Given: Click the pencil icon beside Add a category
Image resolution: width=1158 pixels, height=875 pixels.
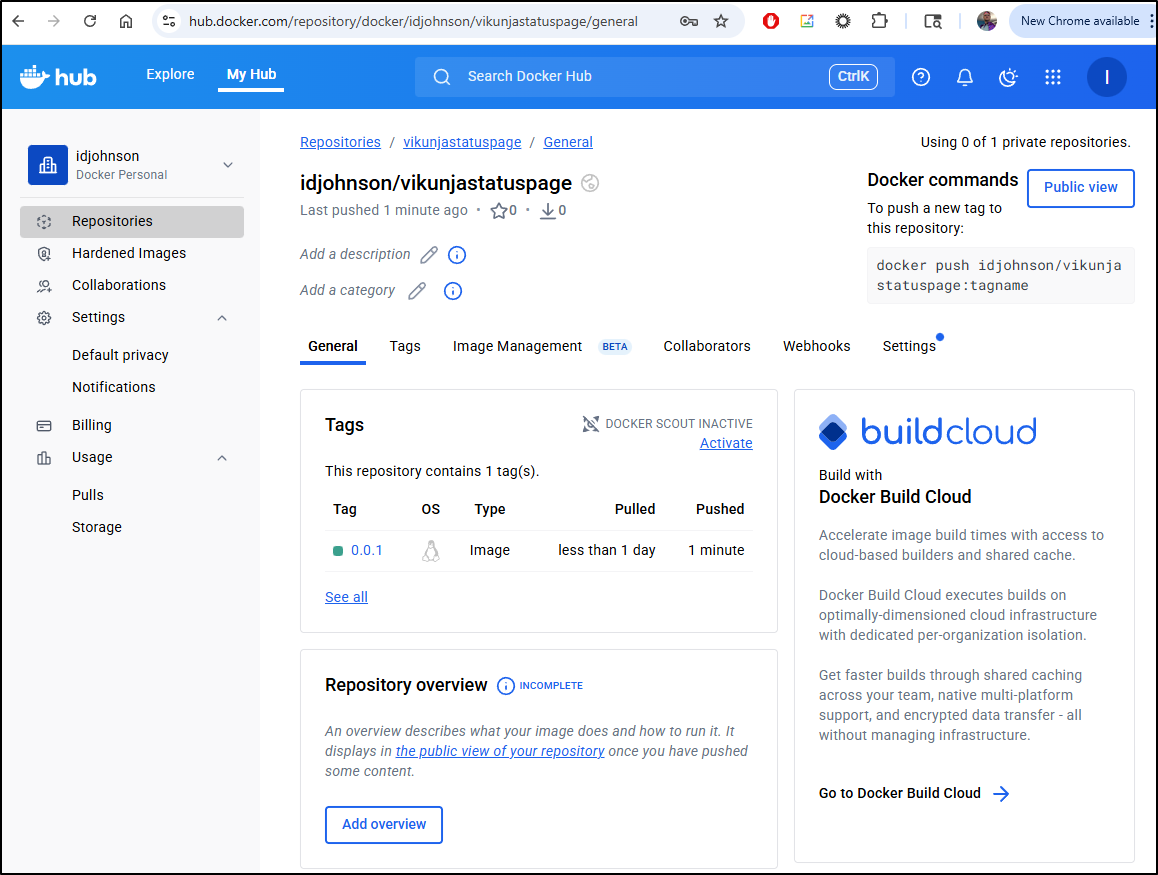Looking at the screenshot, I should coord(417,291).
